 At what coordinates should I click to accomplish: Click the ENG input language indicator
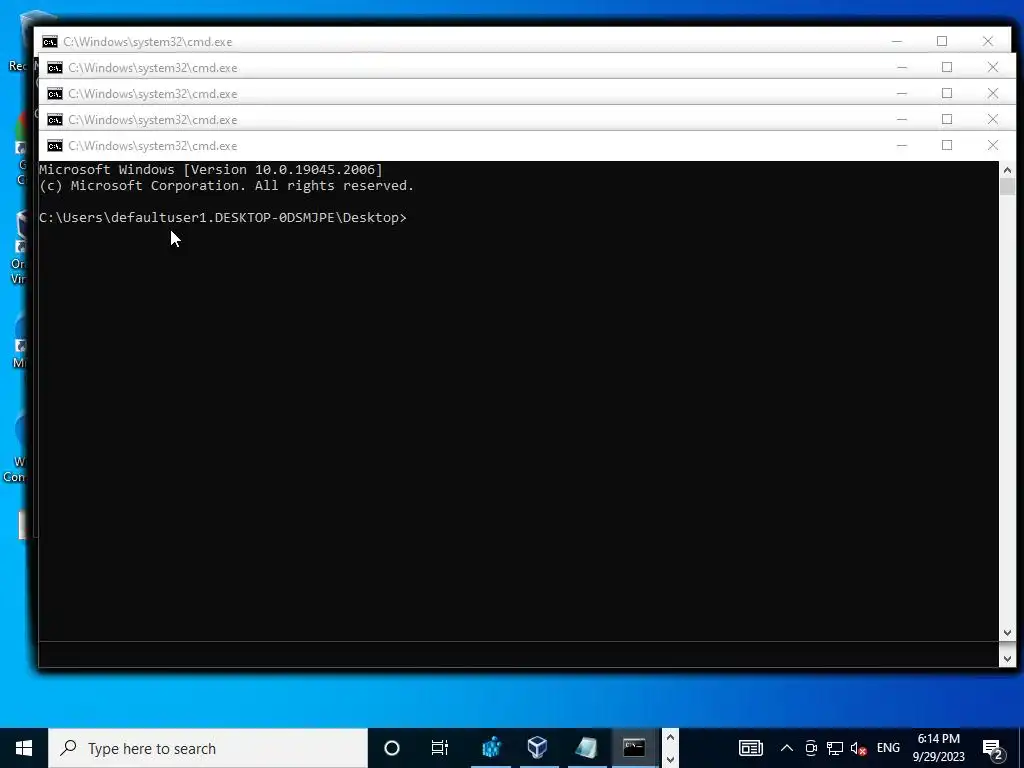pyautogui.click(x=888, y=748)
